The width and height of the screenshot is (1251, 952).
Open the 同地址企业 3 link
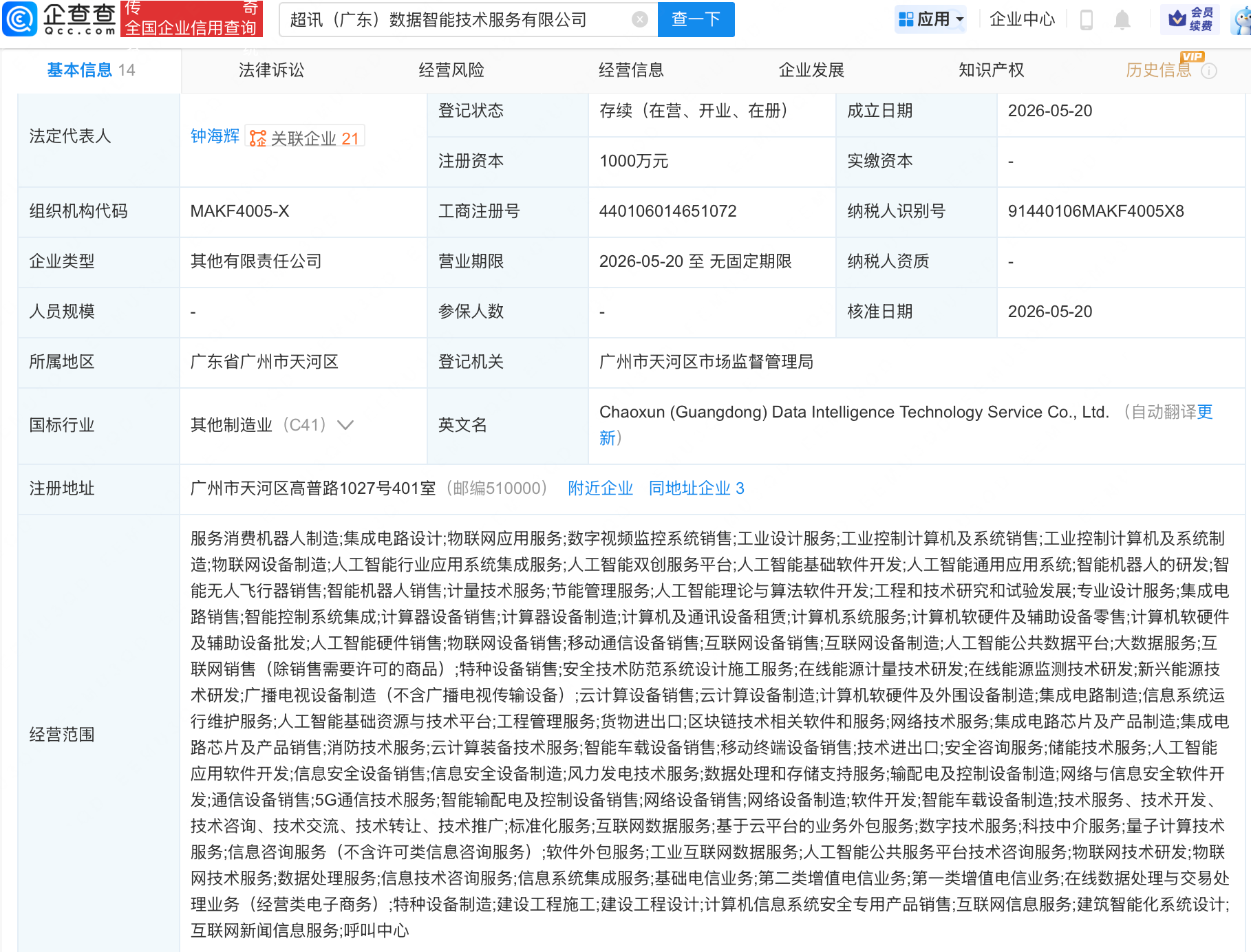pos(696,488)
